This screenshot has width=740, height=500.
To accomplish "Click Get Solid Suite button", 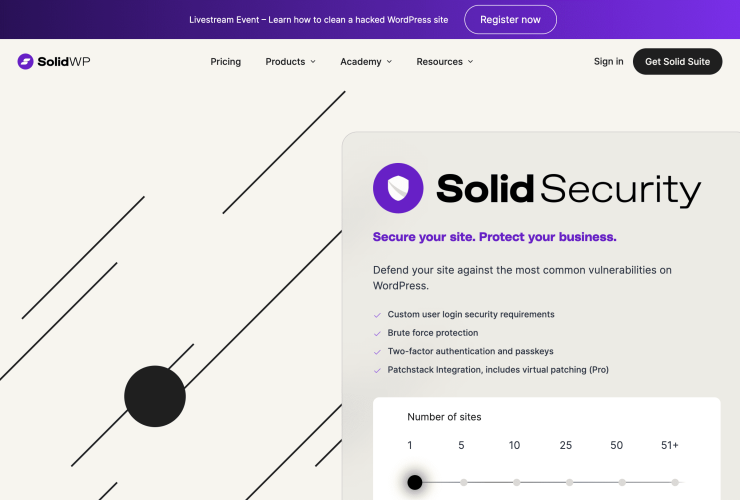I will (x=677, y=62).
